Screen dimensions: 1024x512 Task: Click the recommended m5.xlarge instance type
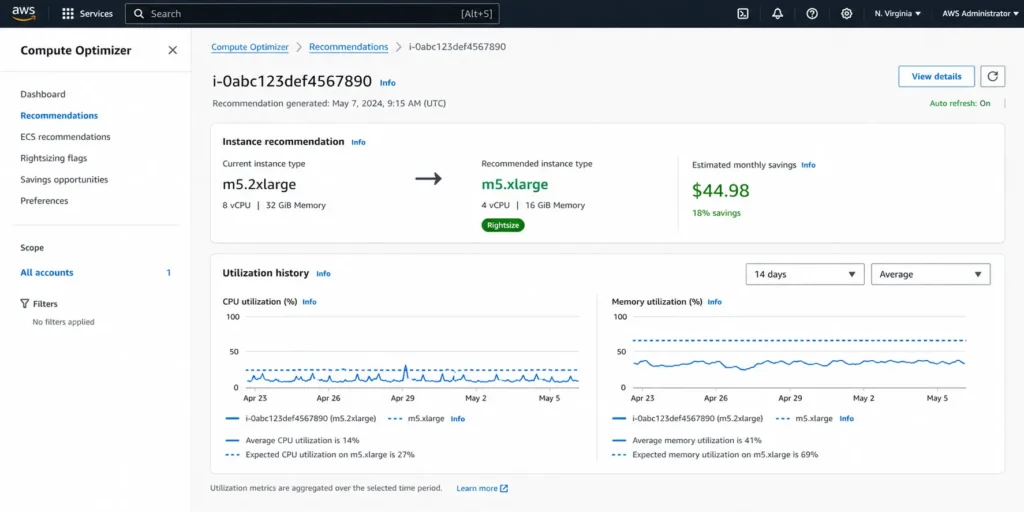click(515, 185)
